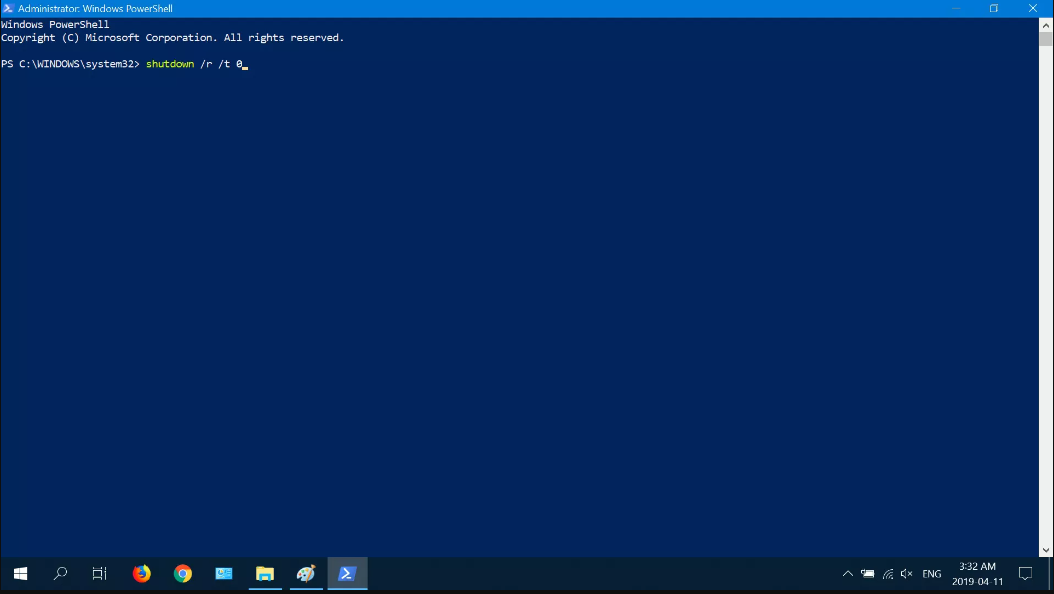Switch the ENG input language indicator
The height and width of the screenshot is (594, 1054).
pyautogui.click(x=932, y=574)
